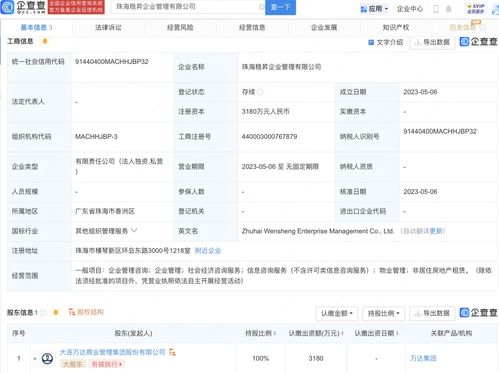Open equity chart icon after 大连万达商业管理集团

tap(172, 352)
